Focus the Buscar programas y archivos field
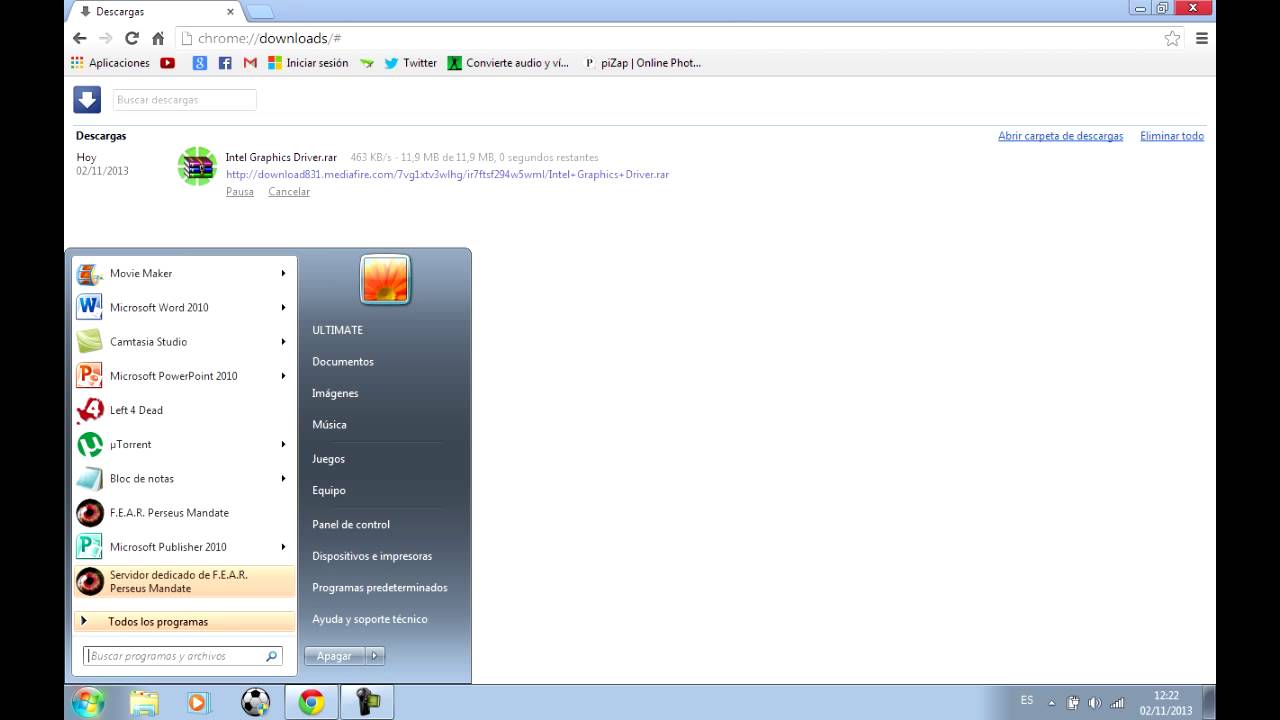 click(183, 656)
